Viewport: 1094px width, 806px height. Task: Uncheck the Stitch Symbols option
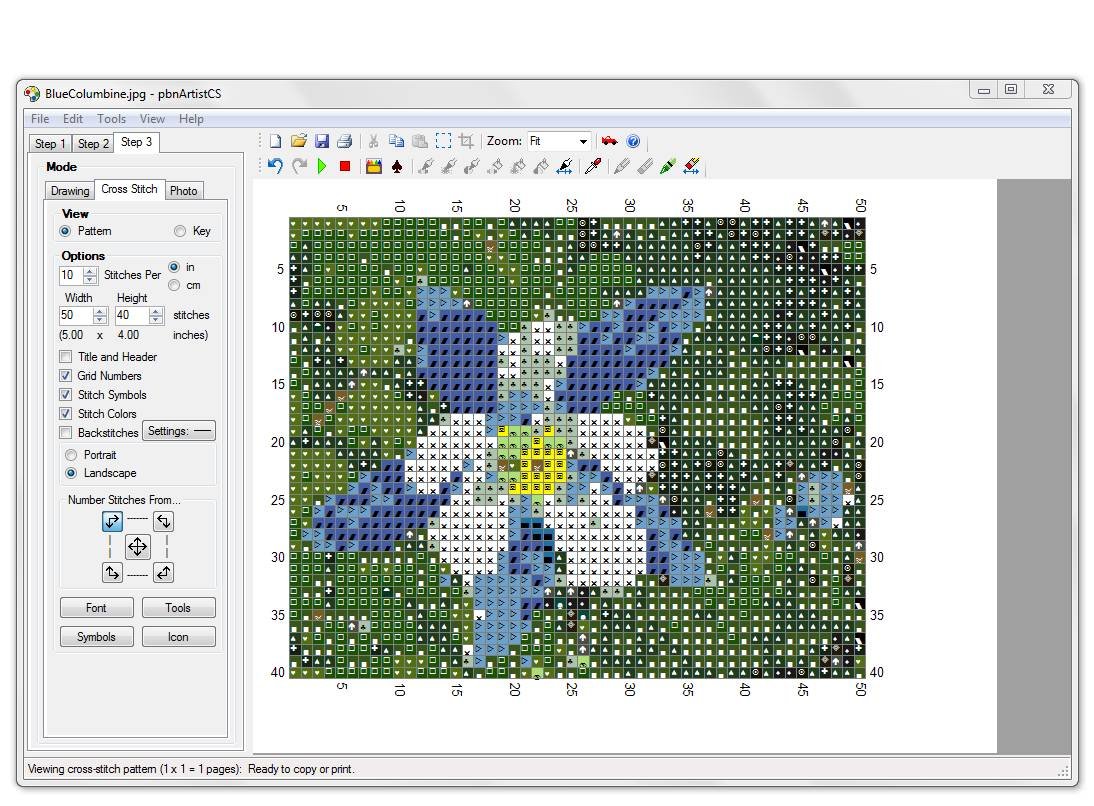[x=66, y=394]
